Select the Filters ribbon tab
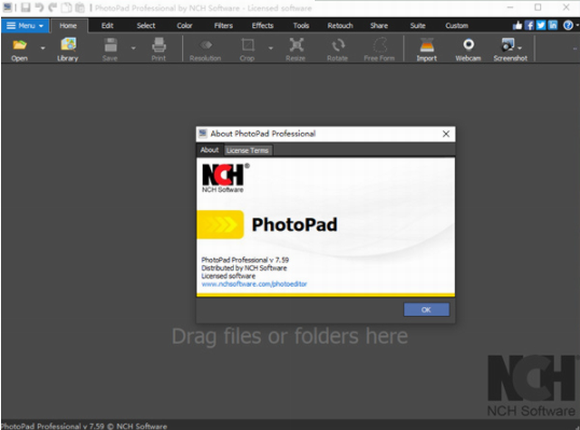 223,26
